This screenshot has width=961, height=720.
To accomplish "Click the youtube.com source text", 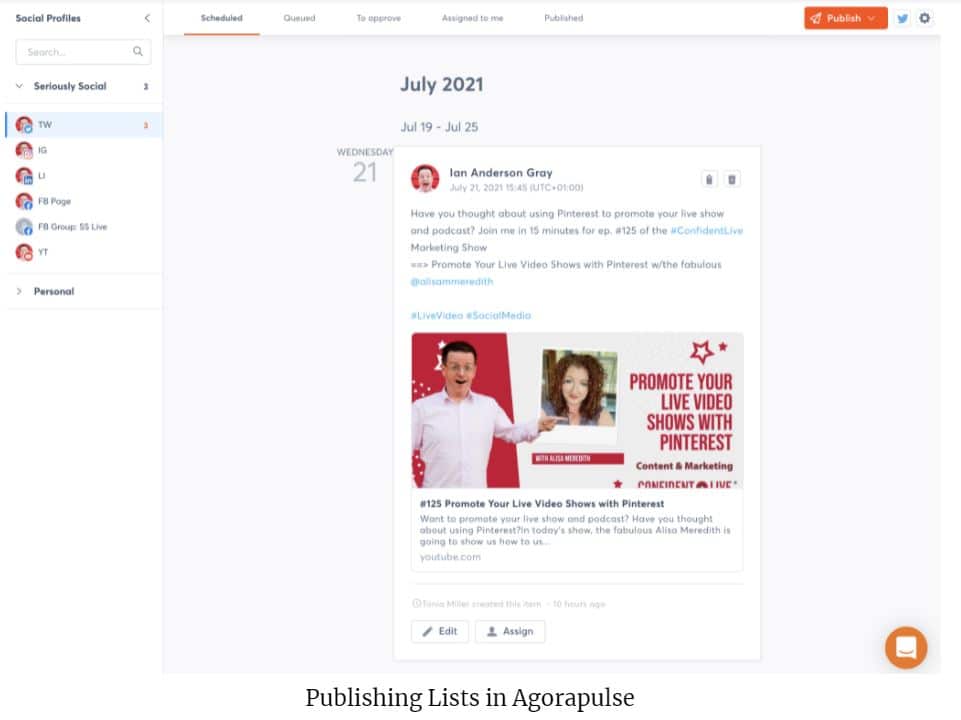I will pyautogui.click(x=450, y=557).
